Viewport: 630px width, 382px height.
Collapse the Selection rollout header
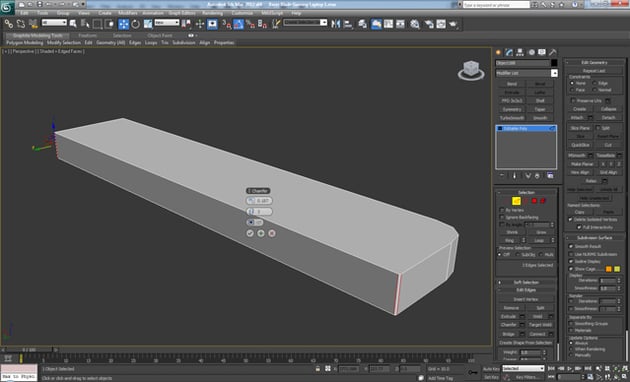526,192
